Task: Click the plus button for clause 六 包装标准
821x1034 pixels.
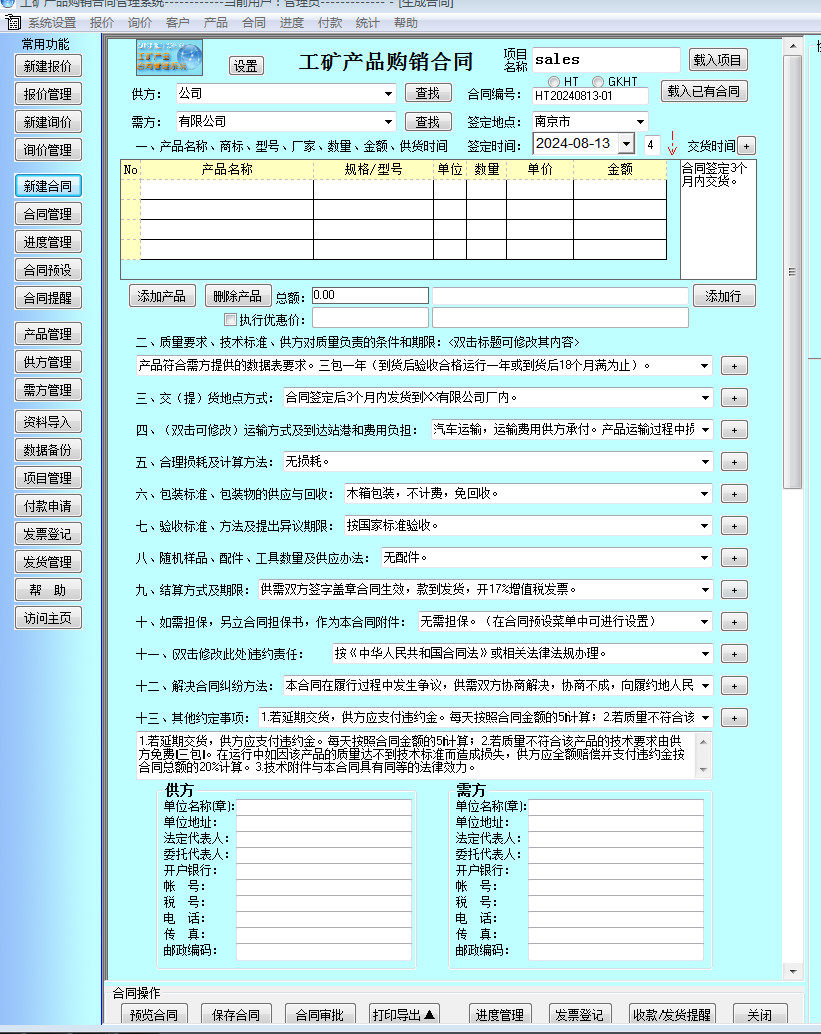Action: tap(734, 494)
